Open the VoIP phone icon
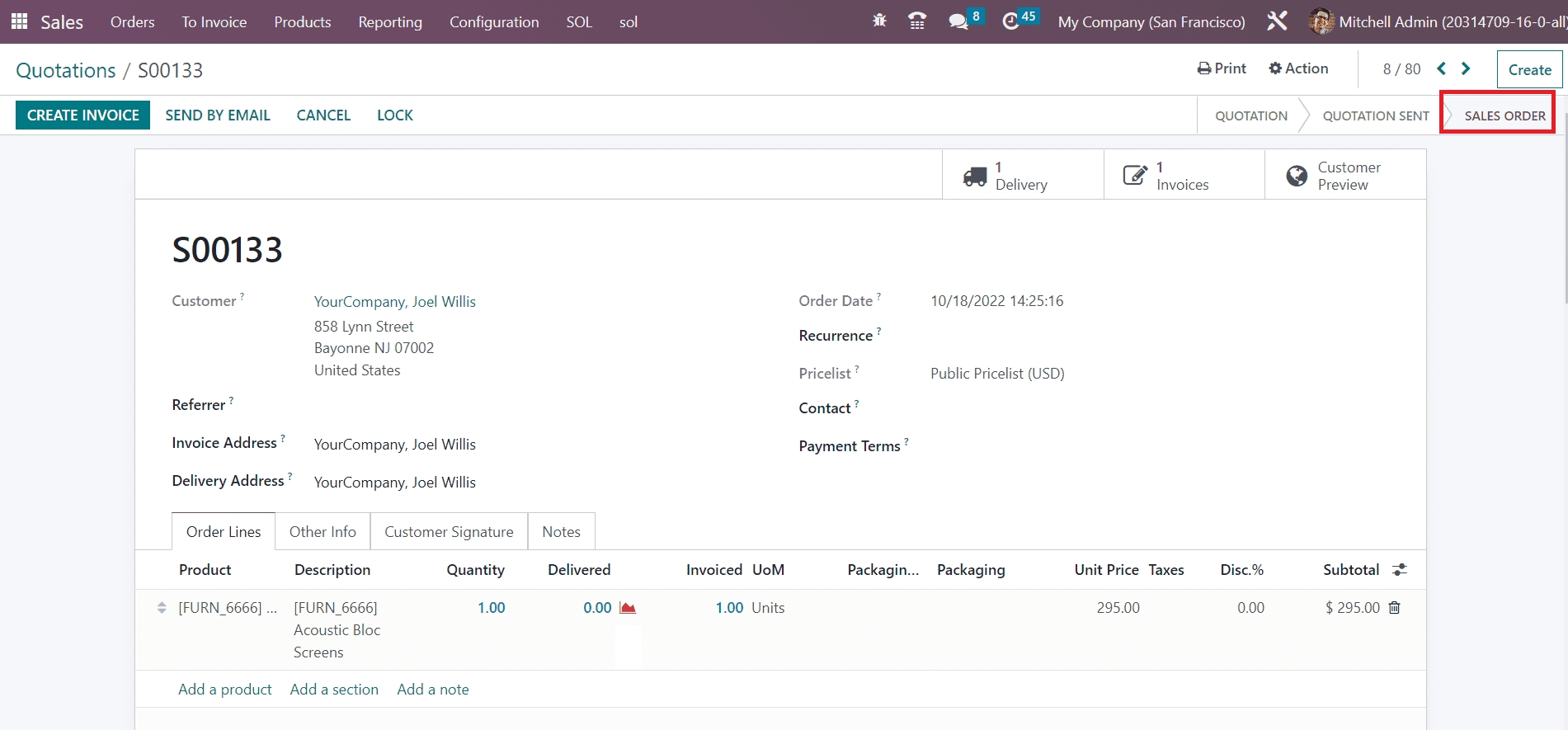The width and height of the screenshot is (1568, 730). [x=916, y=21]
